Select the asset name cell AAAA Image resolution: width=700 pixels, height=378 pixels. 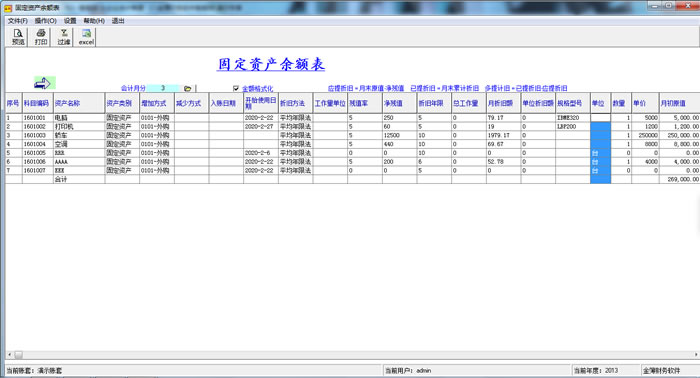pyautogui.click(x=79, y=162)
